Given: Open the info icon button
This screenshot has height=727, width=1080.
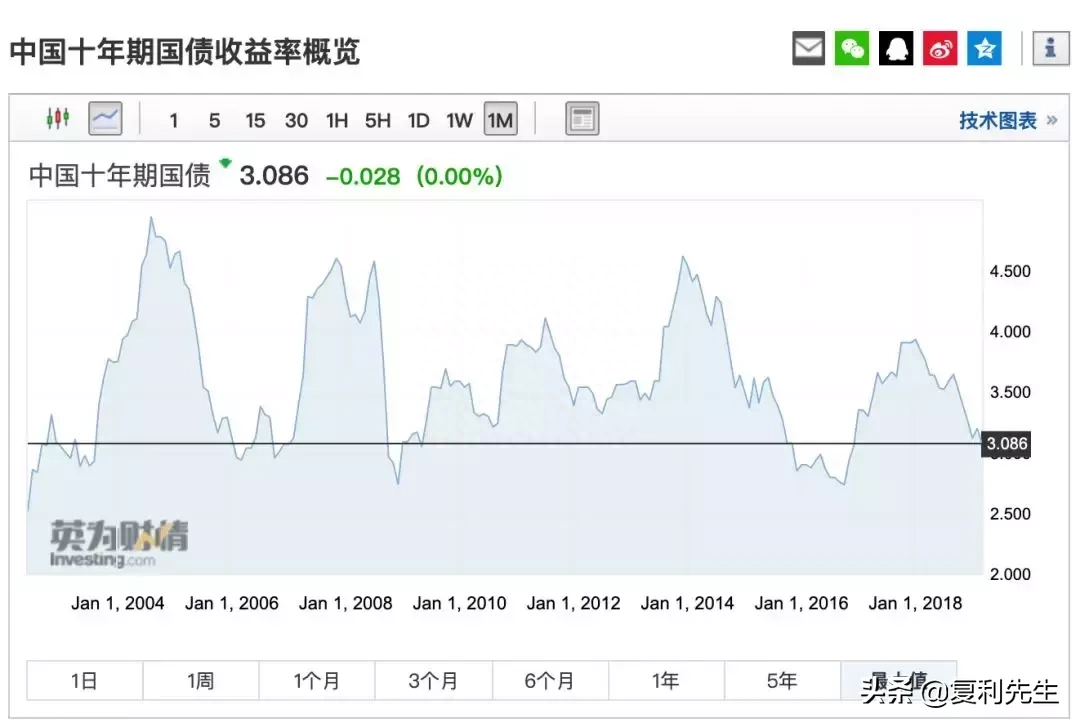Looking at the screenshot, I should (x=1050, y=48).
